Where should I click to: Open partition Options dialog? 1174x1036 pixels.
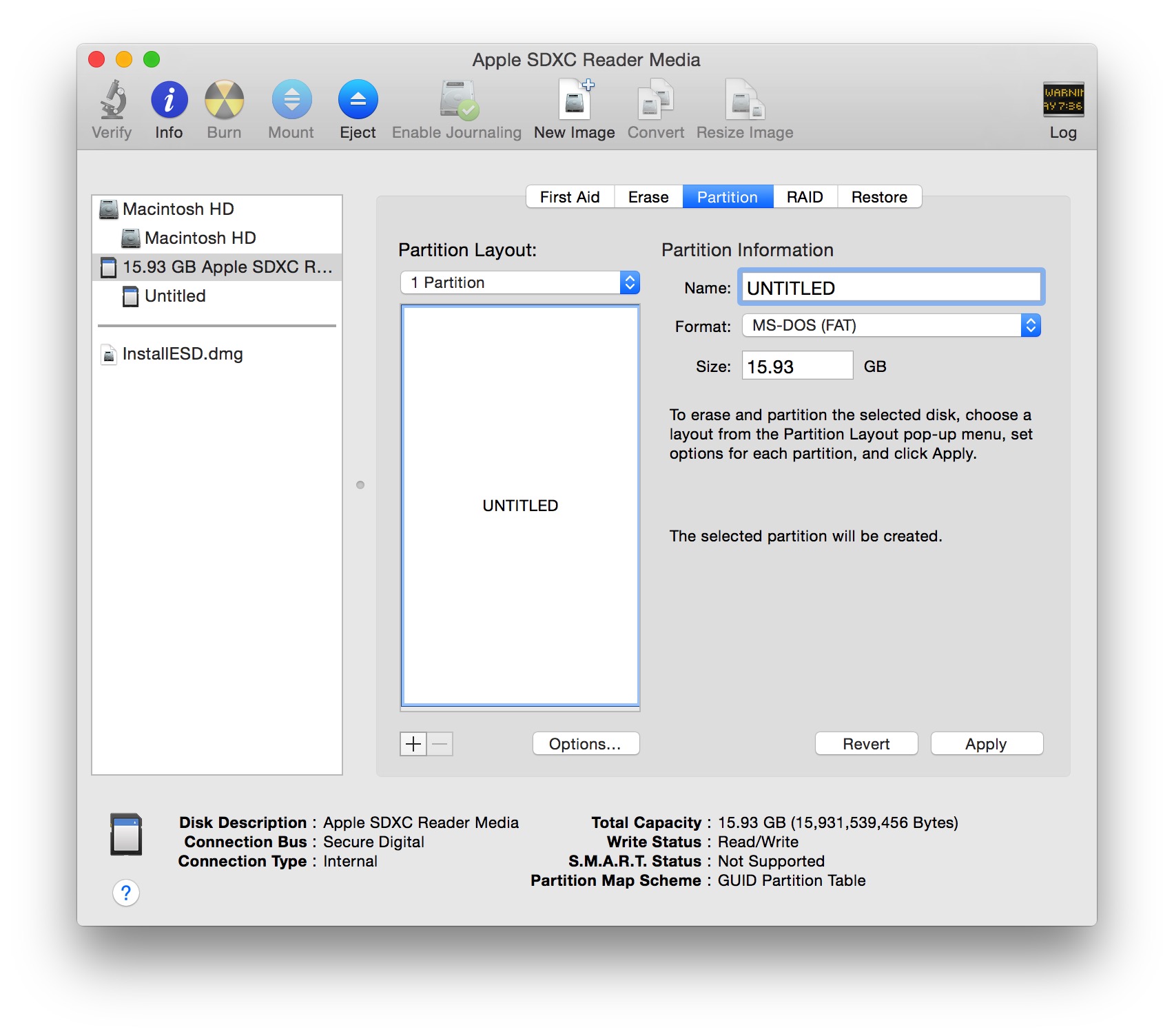[586, 743]
